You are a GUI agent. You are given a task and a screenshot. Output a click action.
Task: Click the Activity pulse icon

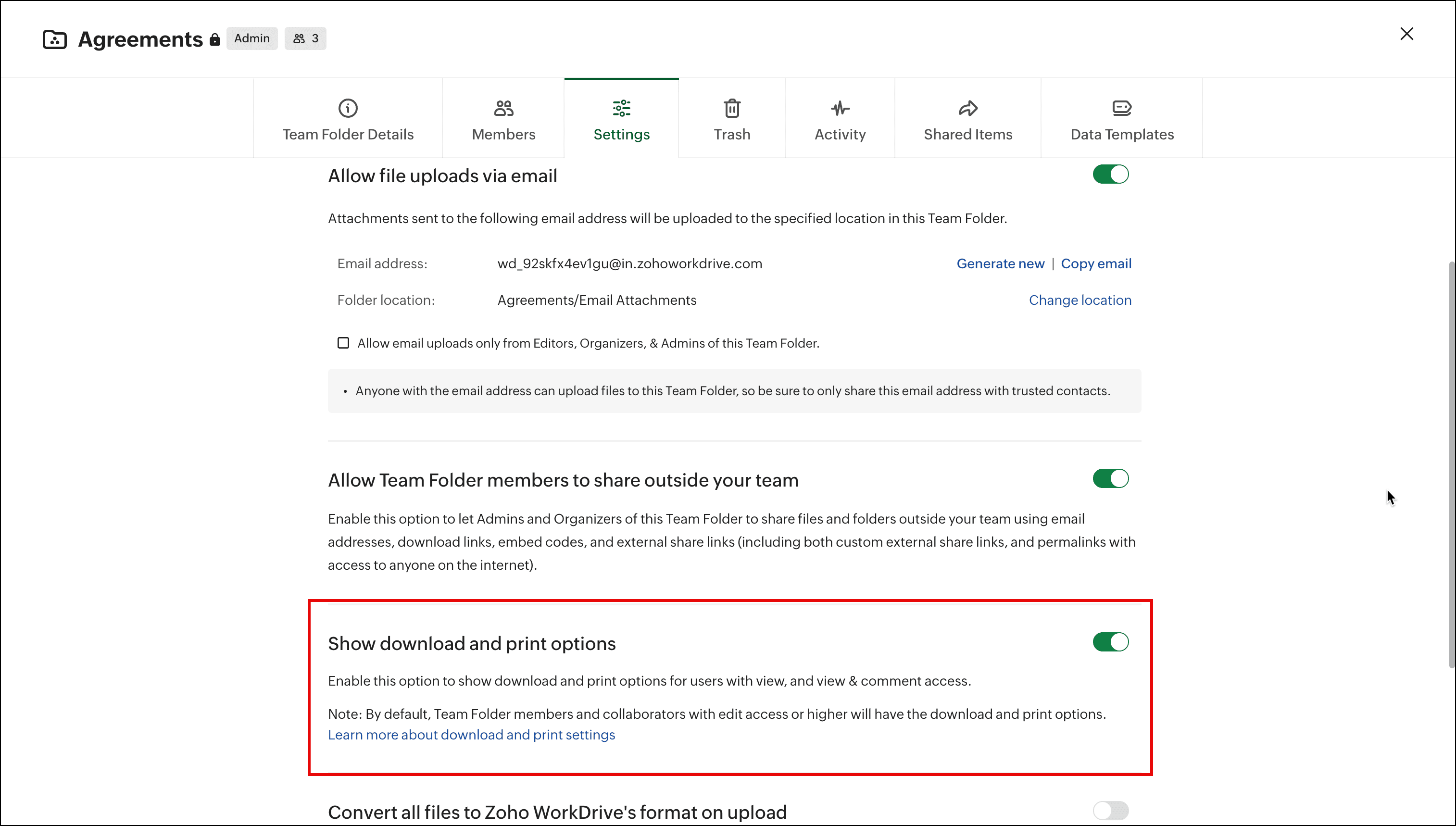840,108
